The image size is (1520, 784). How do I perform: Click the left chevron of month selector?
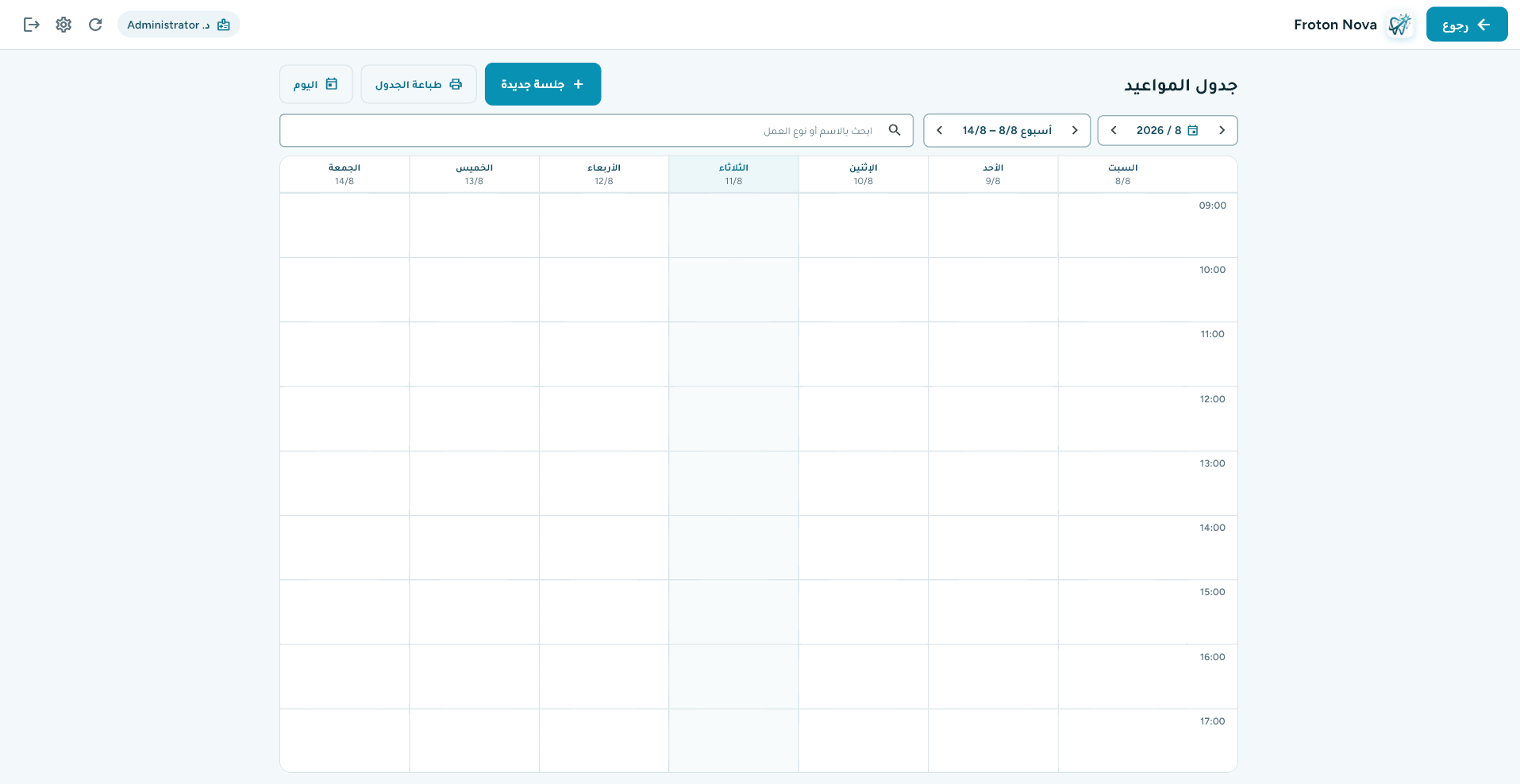tap(1114, 130)
